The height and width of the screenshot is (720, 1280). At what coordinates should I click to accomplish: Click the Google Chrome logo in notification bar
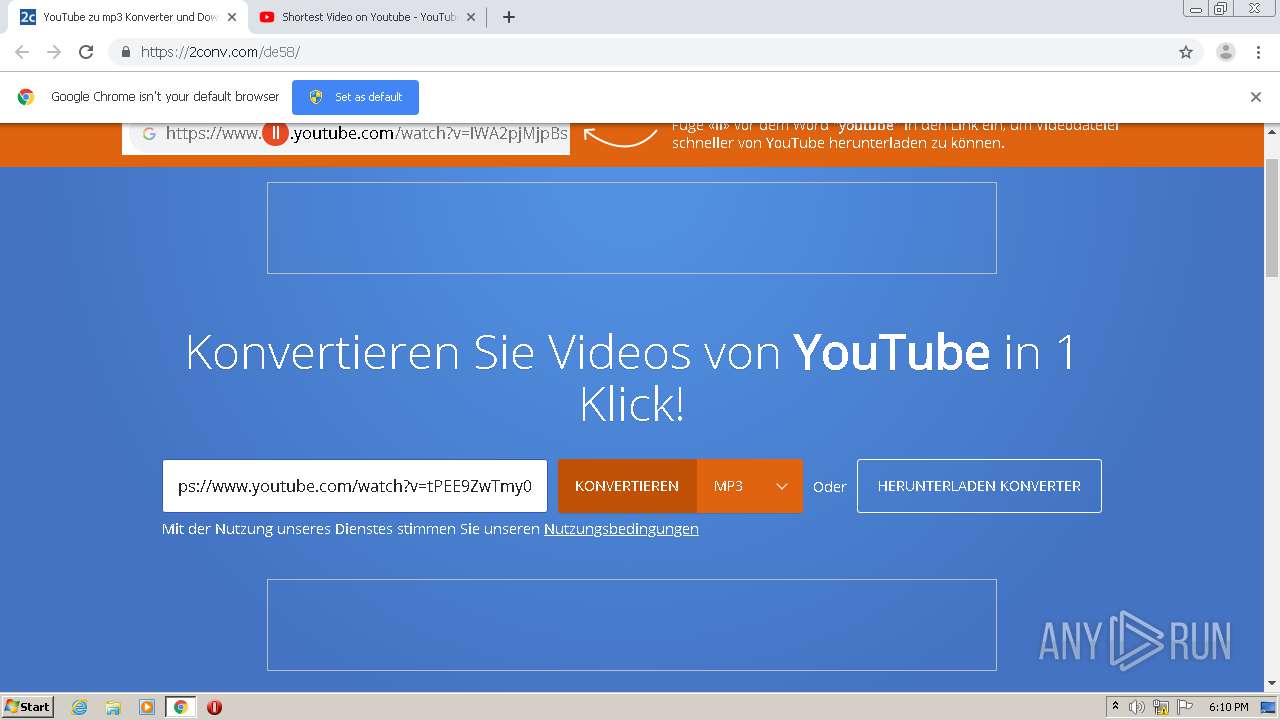[x=26, y=97]
